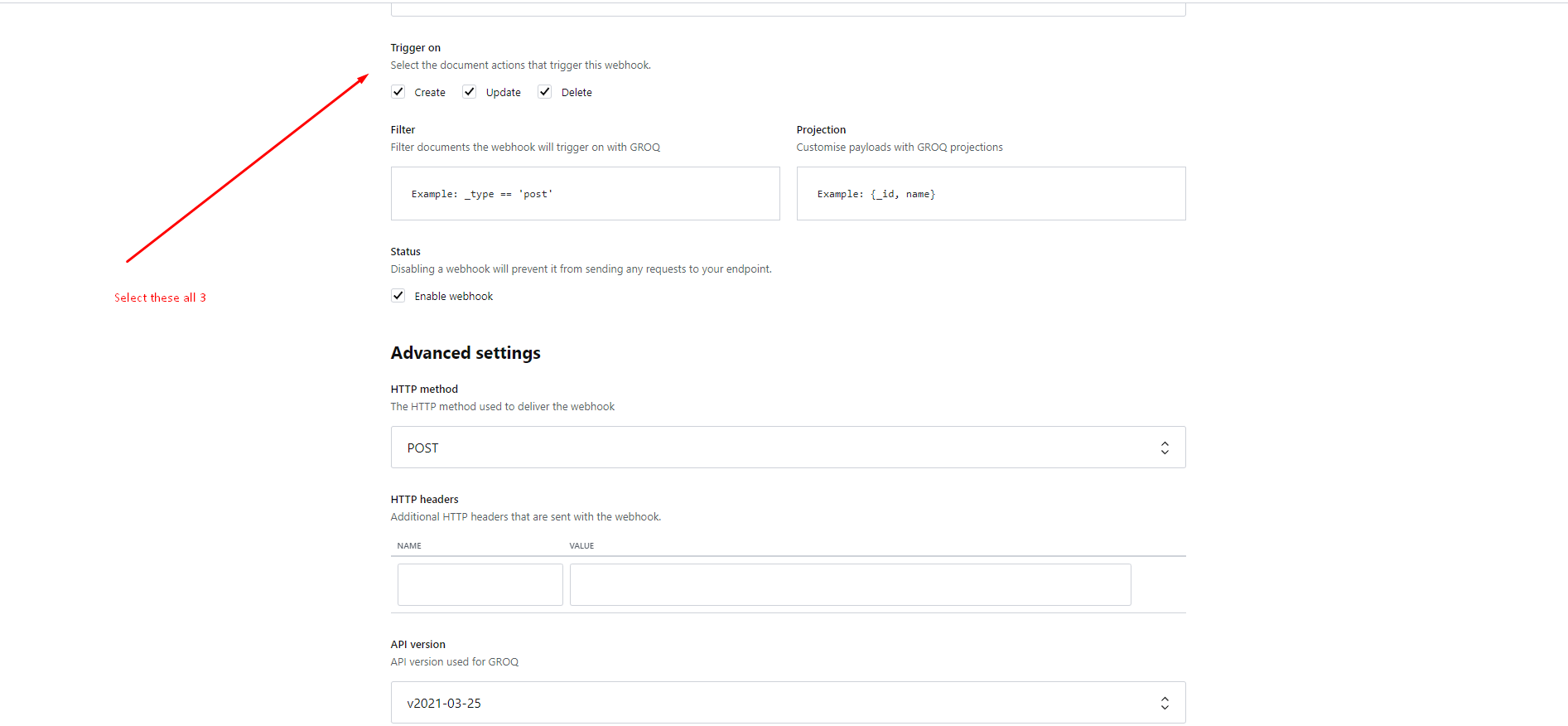This screenshot has width=1568, height=726.
Task: Click the top partially visible input field
Action: click(x=788, y=9)
